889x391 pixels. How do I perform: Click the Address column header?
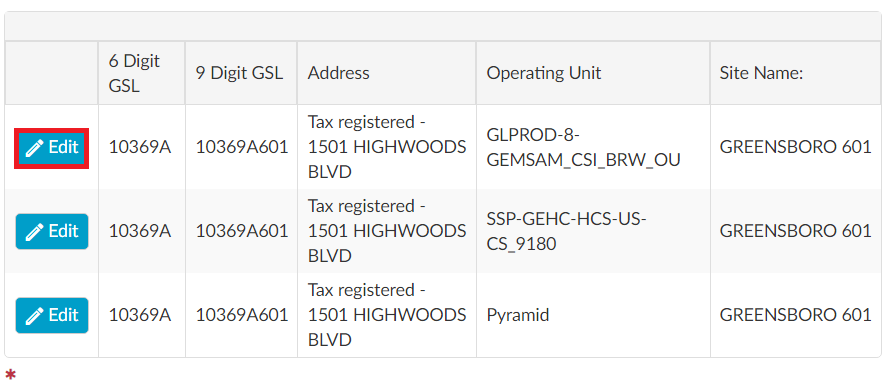[338, 73]
